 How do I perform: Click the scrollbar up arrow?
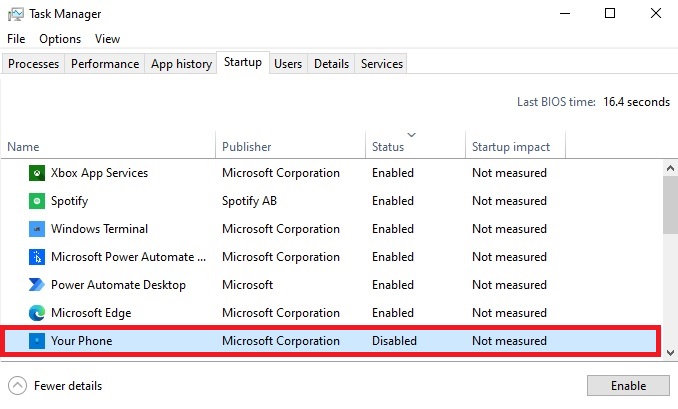pos(670,168)
